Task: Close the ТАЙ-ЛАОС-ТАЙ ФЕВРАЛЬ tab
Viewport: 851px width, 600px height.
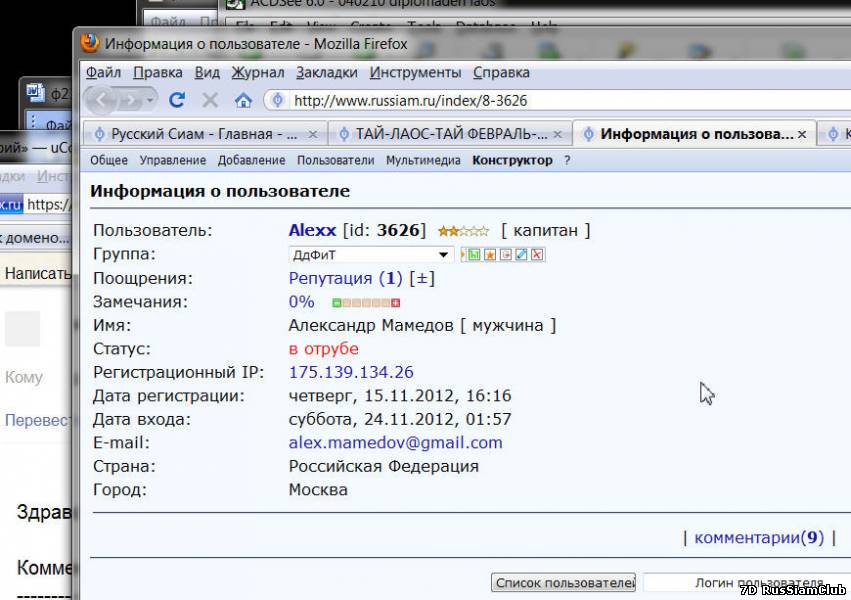Action: [557, 134]
